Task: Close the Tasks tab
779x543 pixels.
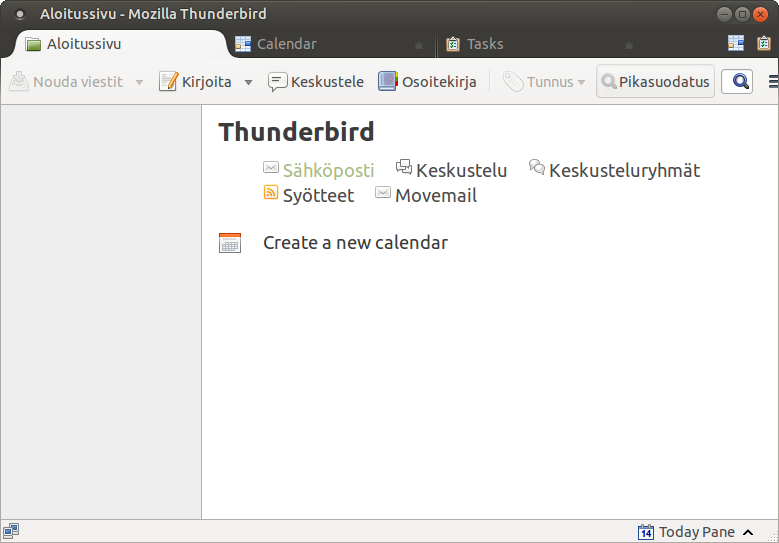Action: [629, 45]
